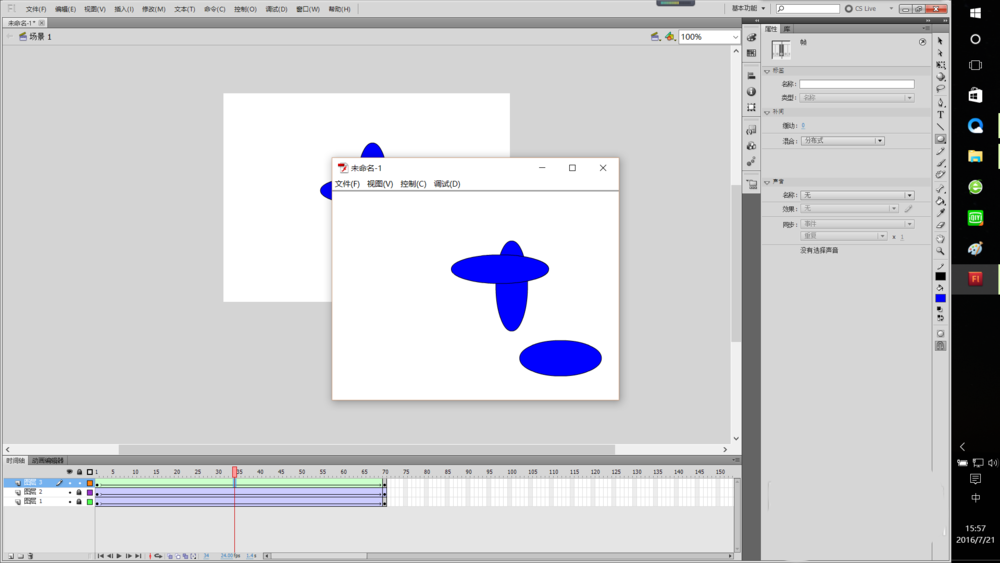The width and height of the screenshot is (1000, 563).
Task: Click the CS Live button
Action: pos(860,9)
